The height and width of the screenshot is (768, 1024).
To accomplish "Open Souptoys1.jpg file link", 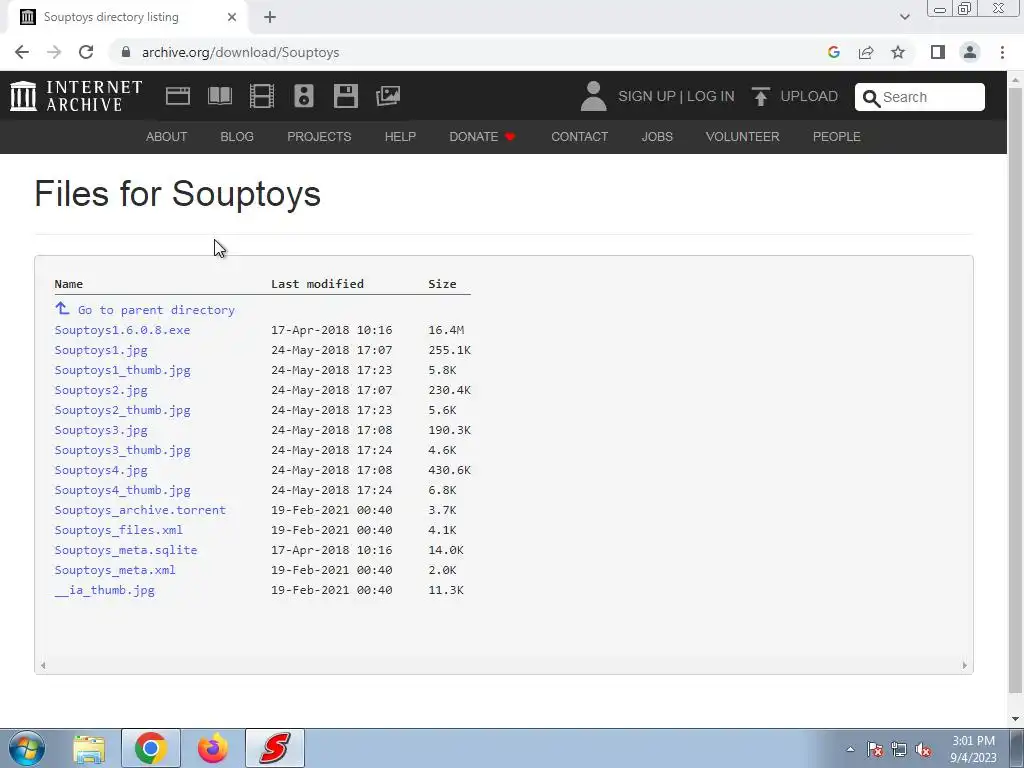I will (x=101, y=350).
